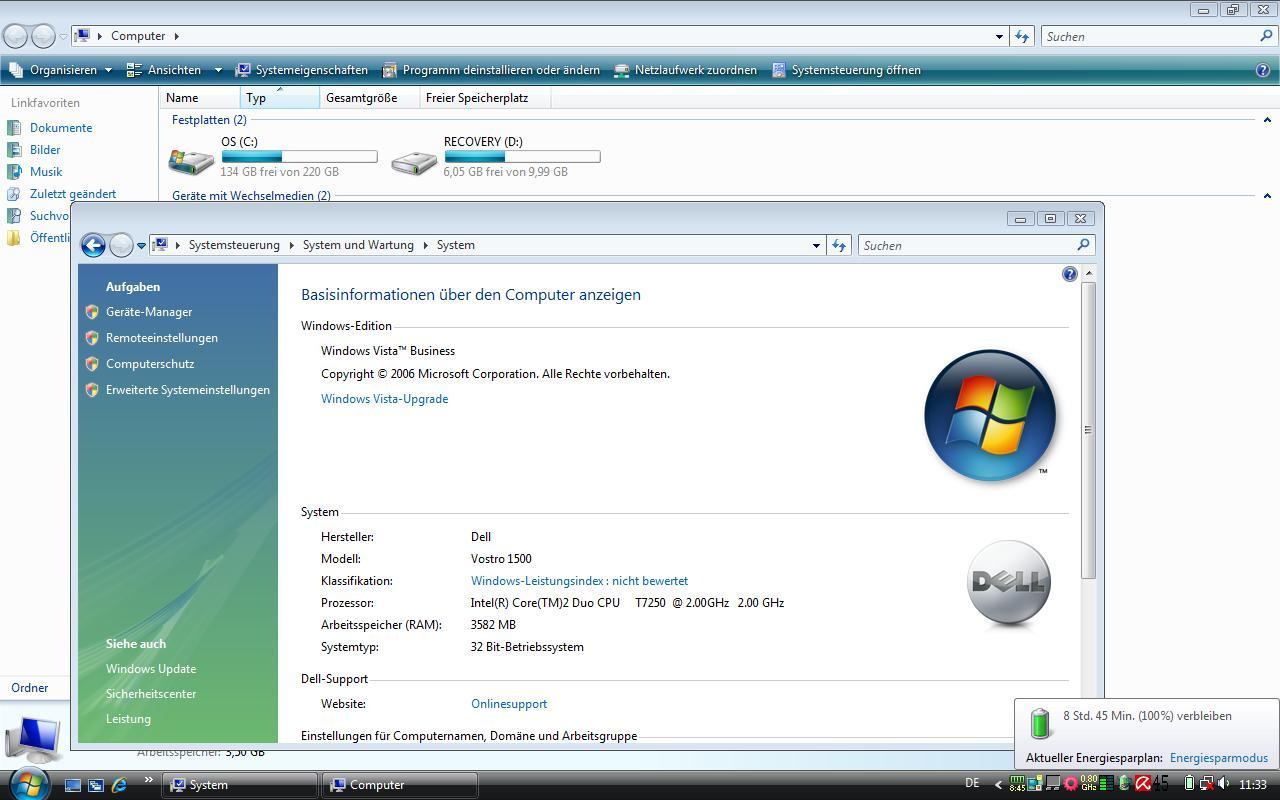
Task: Click the Avira red umbrella tray icon
Action: (x=1142, y=784)
